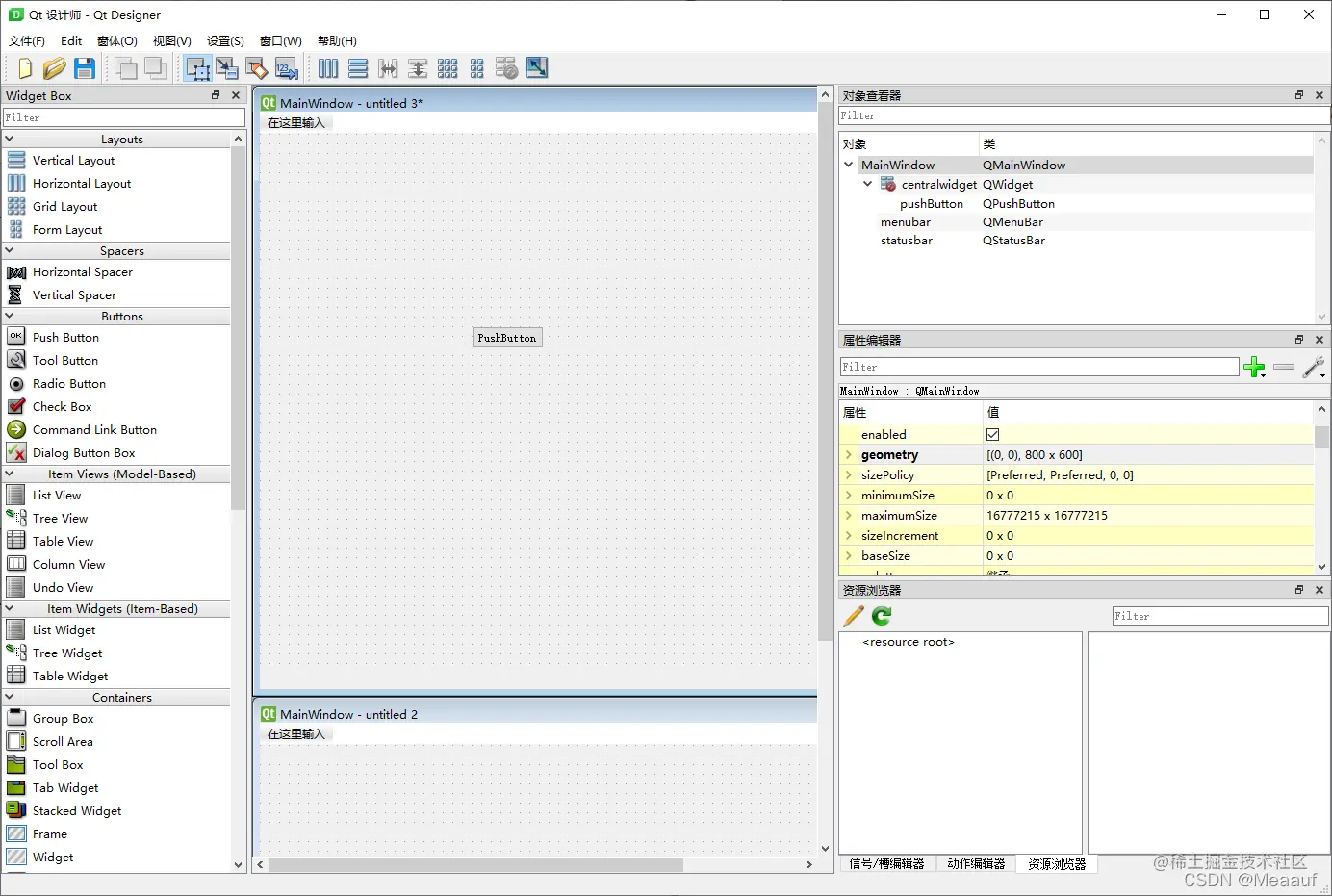Expand the minimumSize property
The height and width of the screenshot is (896, 1332).
click(849, 496)
